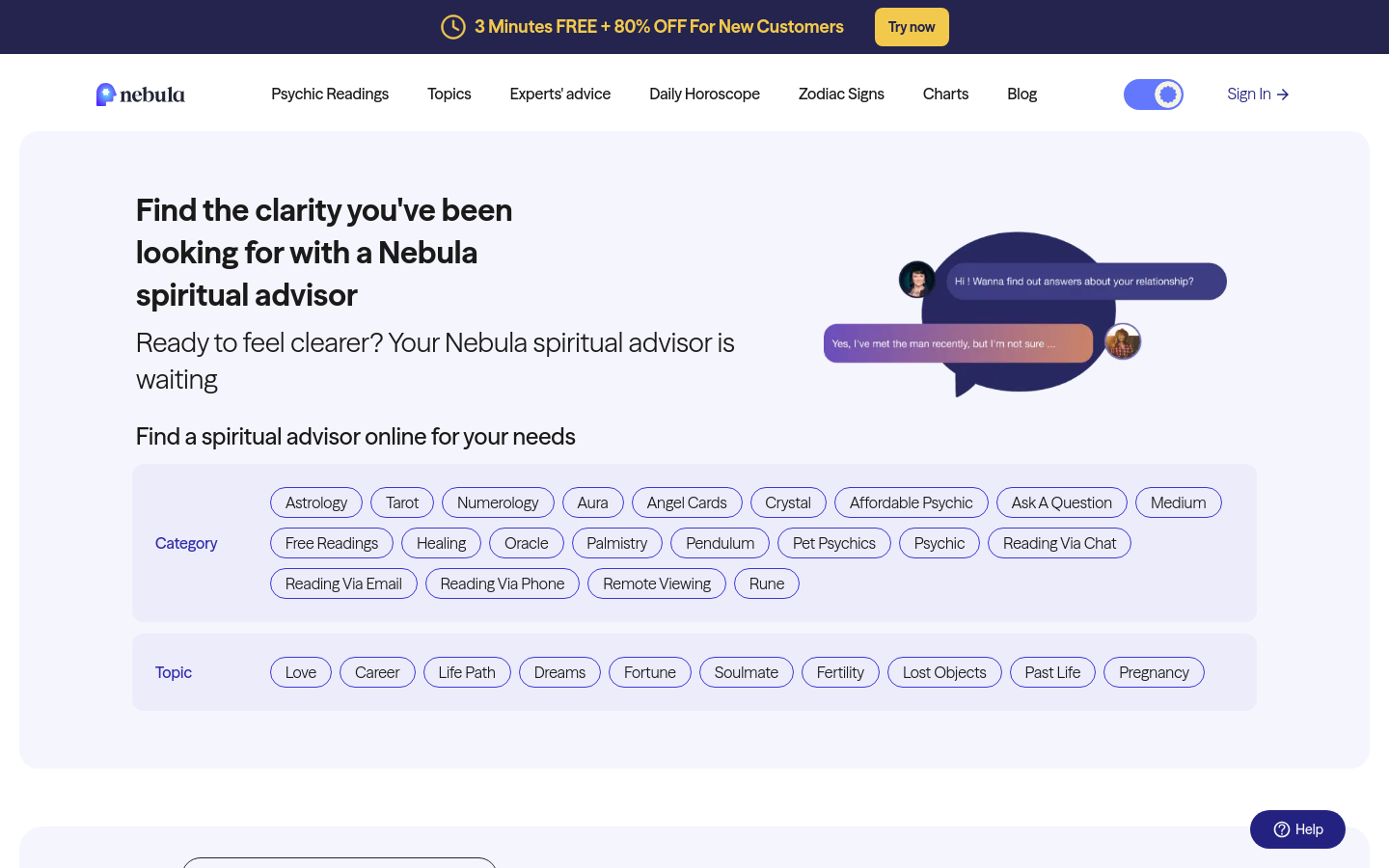The image size is (1389, 868).
Task: Click the customer avatar in chat illustration
Action: tap(1123, 341)
